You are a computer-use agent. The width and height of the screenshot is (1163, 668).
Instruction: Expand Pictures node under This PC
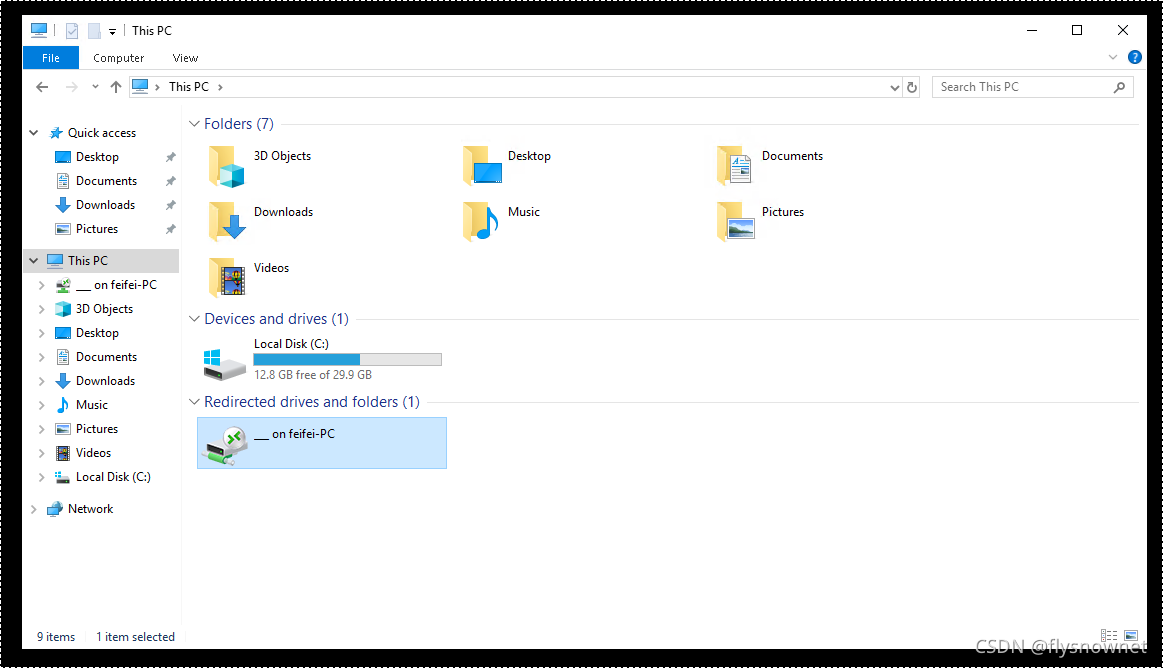(x=42, y=429)
